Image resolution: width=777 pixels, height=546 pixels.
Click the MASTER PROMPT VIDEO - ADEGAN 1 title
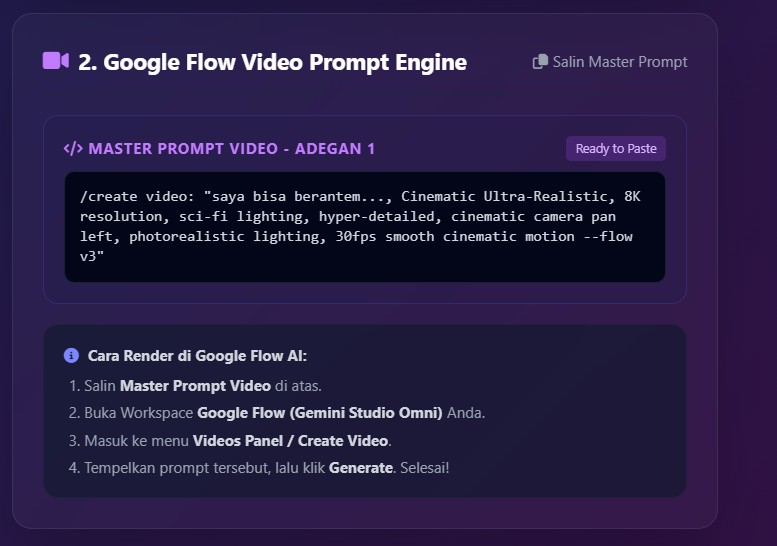click(231, 149)
